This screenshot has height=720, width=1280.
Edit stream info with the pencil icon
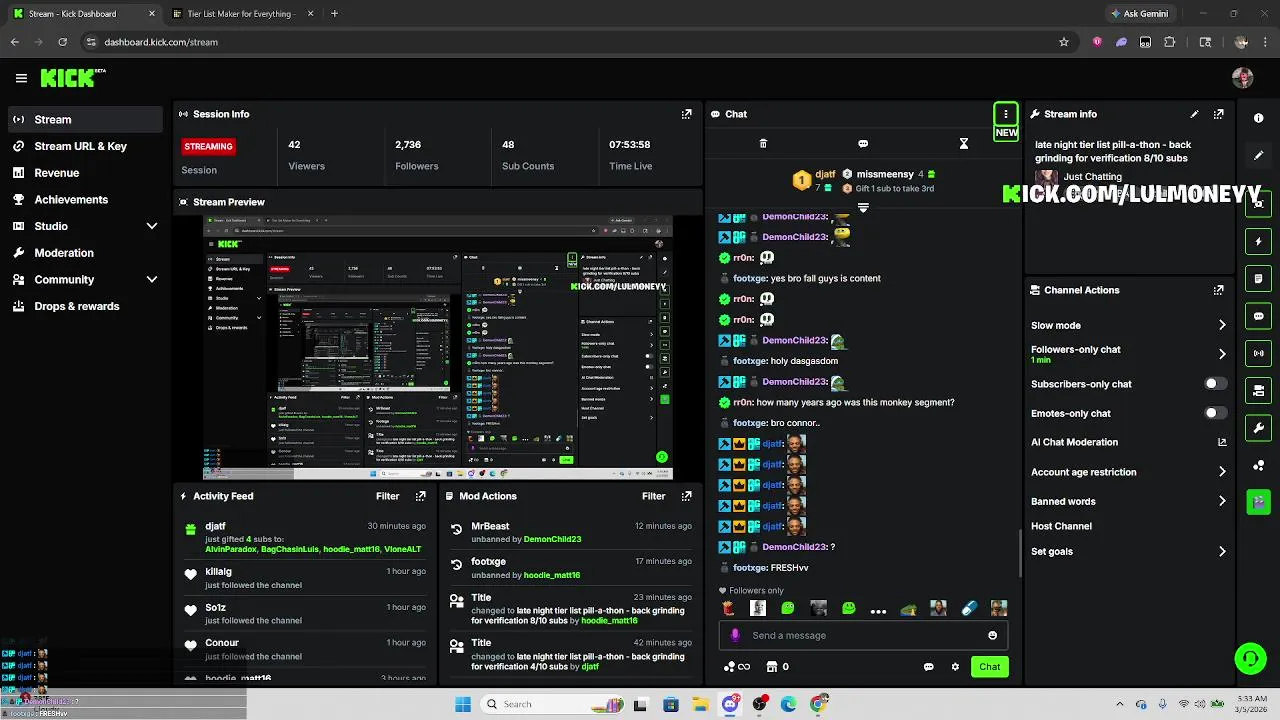point(1194,114)
